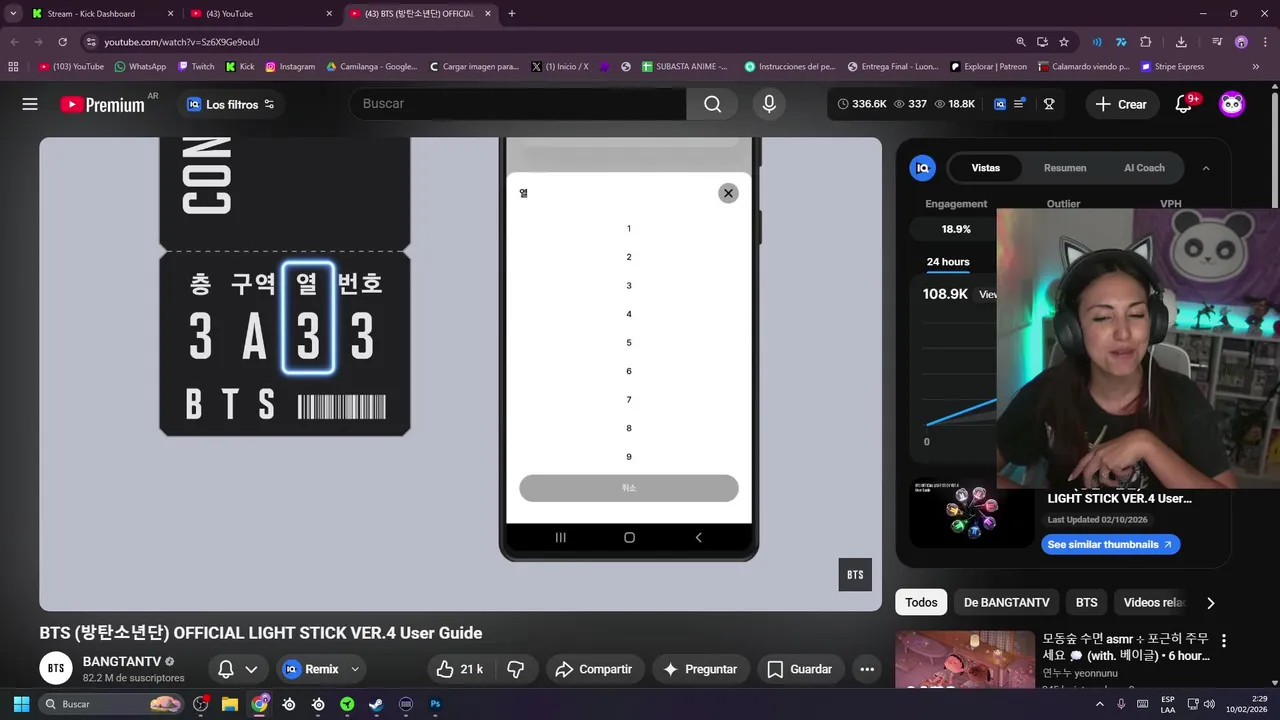This screenshot has width=1280, height=720.
Task: Select the De BANGTANTV filter chip
Action: pos(1006,603)
